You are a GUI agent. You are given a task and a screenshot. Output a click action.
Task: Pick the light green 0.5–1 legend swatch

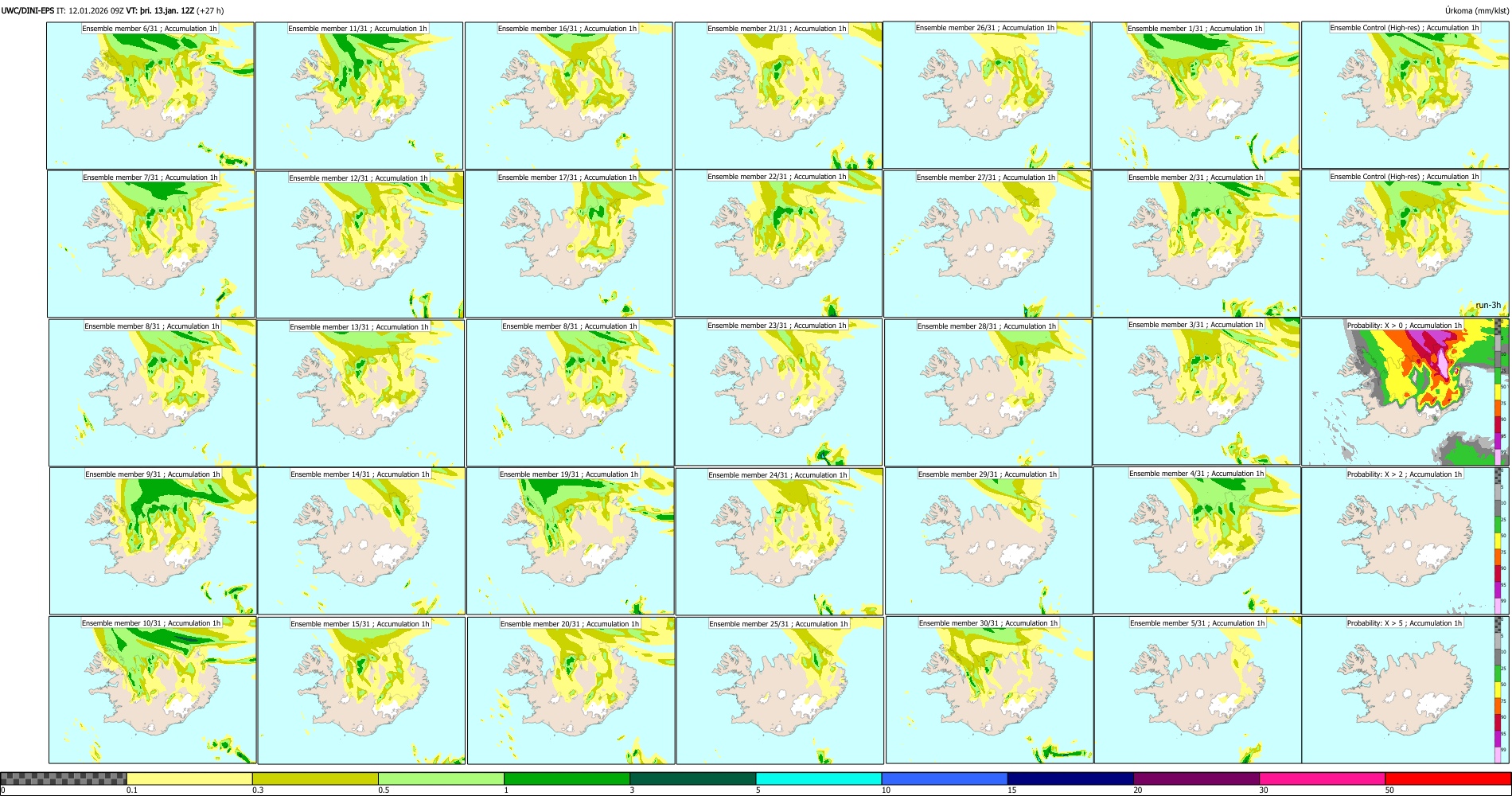click(x=441, y=778)
